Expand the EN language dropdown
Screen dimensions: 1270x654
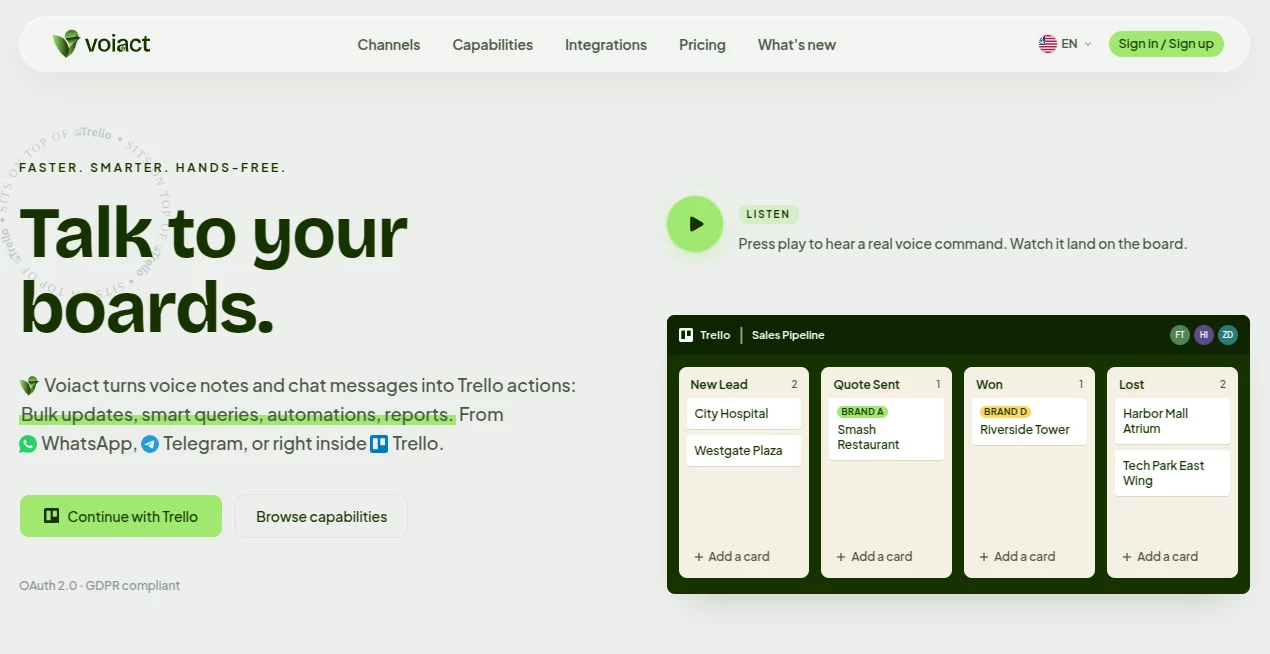tap(1066, 44)
